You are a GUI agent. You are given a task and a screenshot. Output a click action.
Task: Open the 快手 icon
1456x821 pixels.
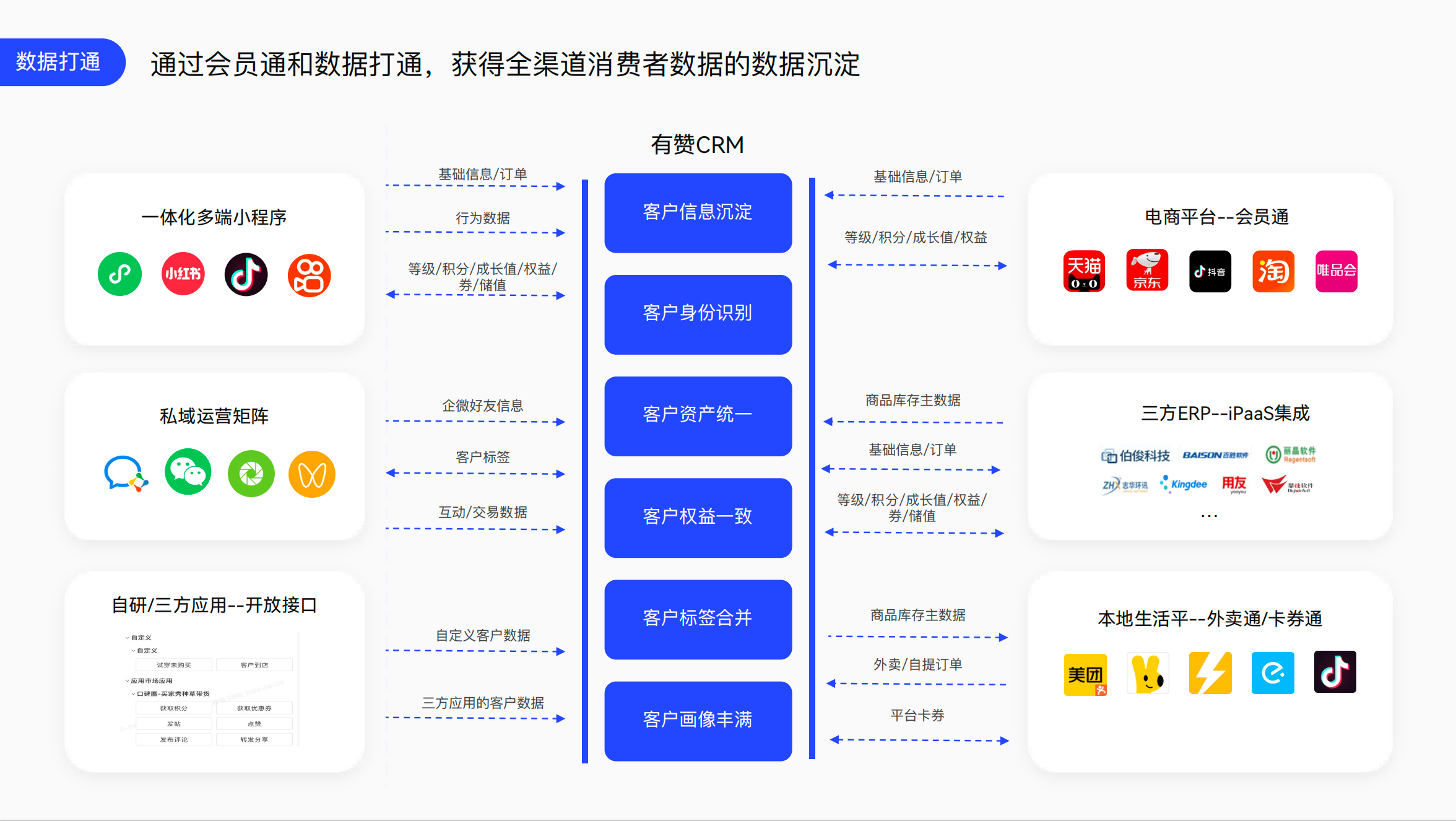point(310,275)
